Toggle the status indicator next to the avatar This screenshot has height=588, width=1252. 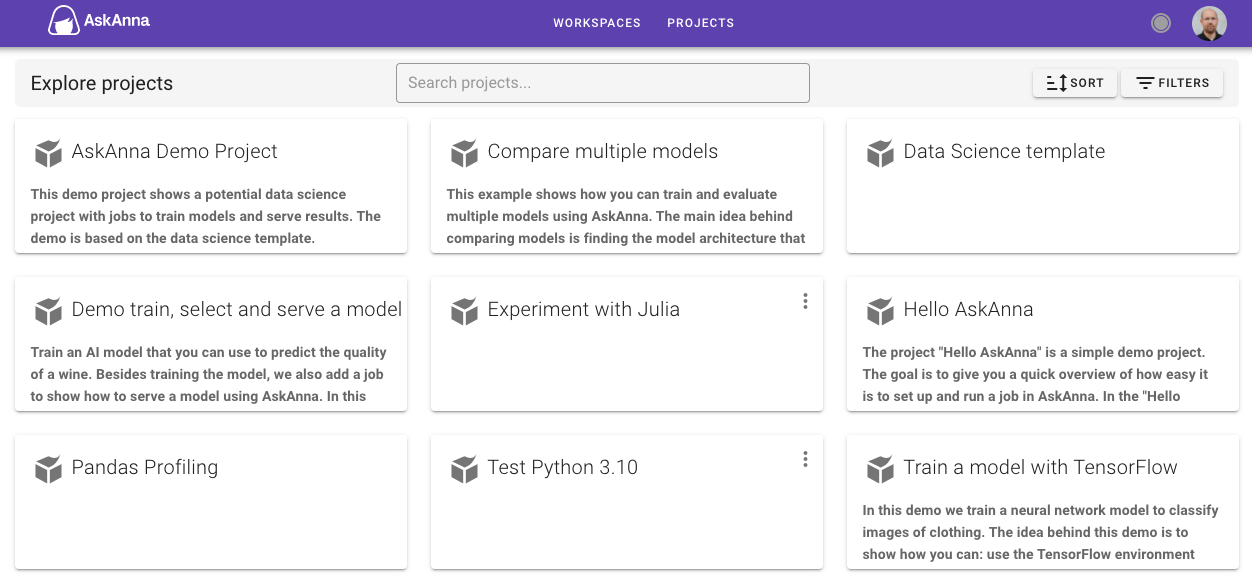pos(1160,22)
